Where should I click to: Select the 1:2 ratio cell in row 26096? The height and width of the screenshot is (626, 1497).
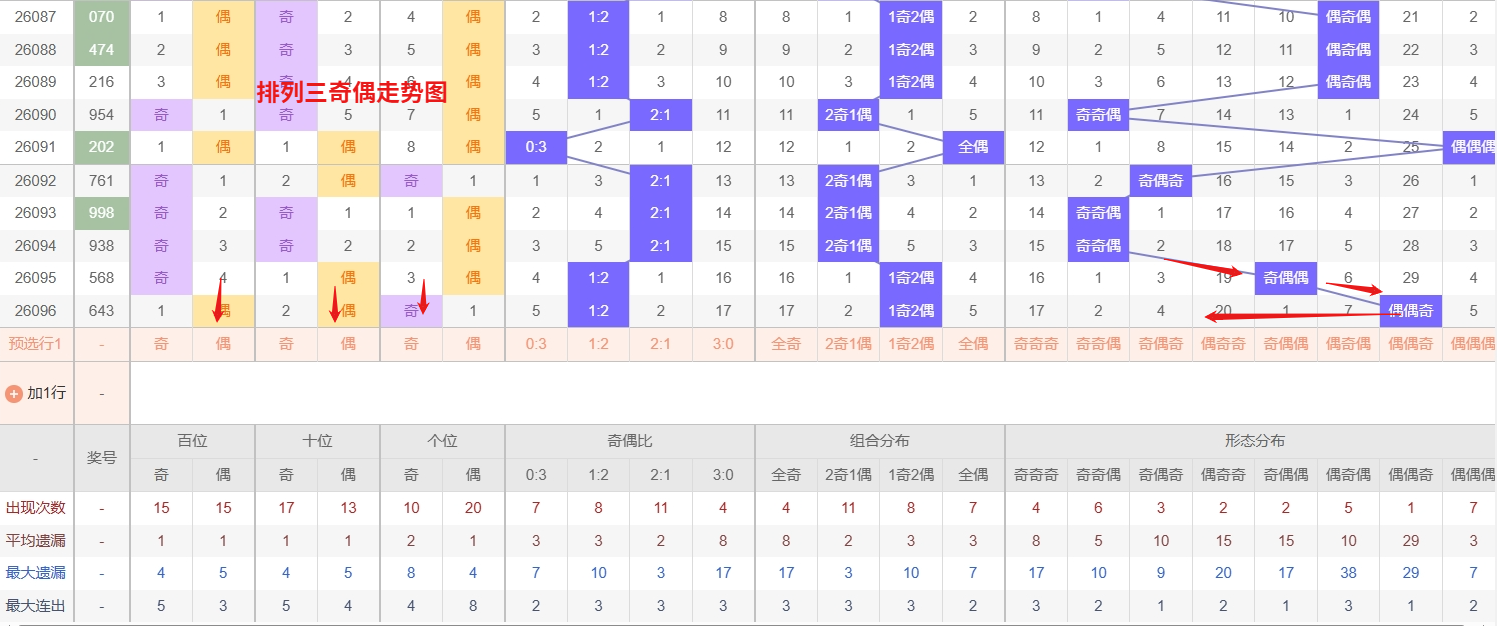(598, 310)
